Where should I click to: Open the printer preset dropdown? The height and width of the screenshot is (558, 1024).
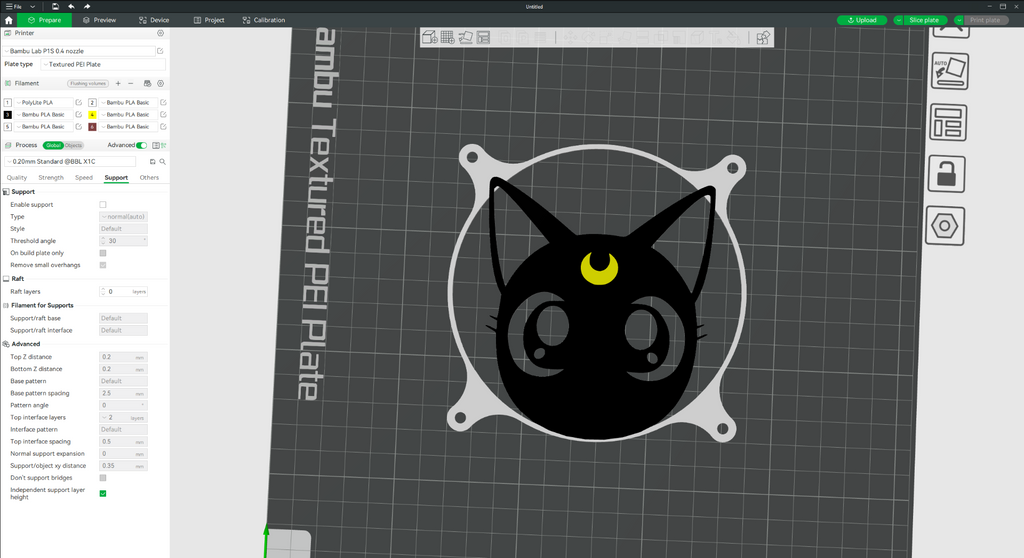click(79, 51)
